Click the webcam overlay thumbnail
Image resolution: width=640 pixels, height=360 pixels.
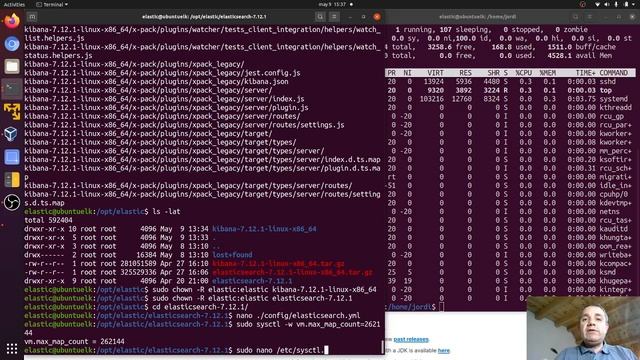583,328
